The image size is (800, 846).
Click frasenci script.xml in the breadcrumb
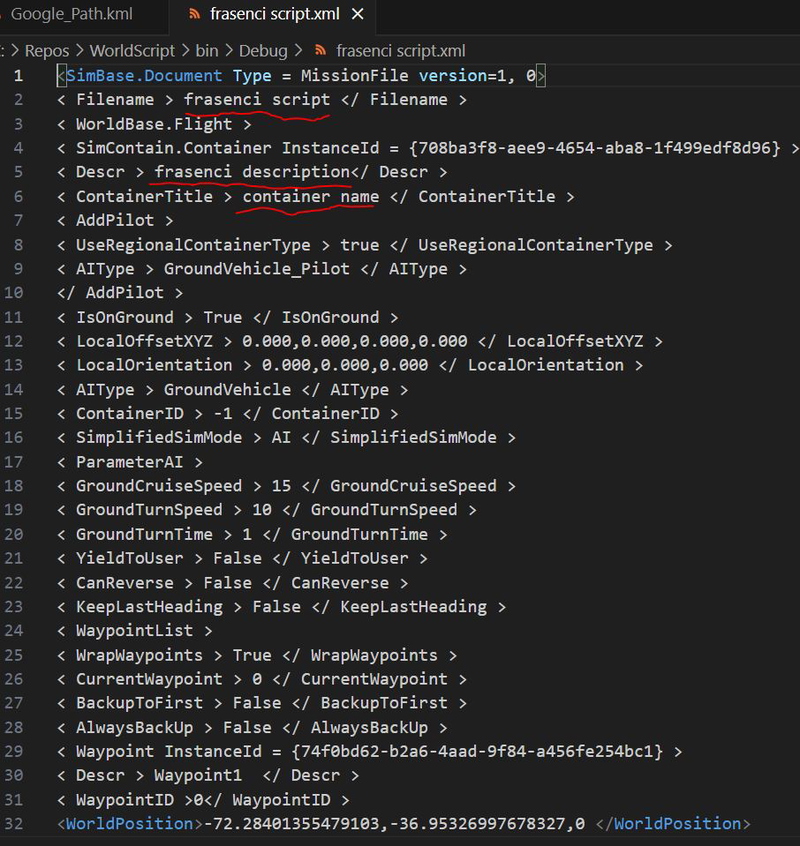click(400, 50)
